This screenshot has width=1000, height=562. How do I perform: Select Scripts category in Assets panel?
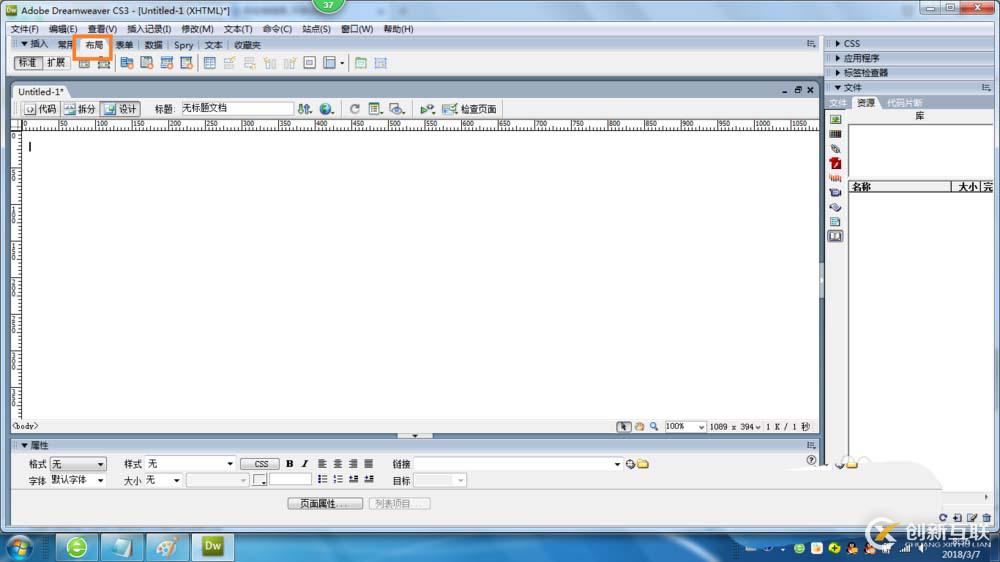pos(835,207)
